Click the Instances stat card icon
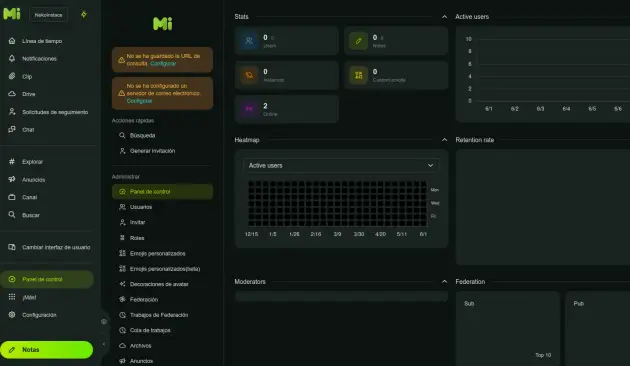Screen dimensions: 630x366 pyautogui.click(x=249, y=75)
